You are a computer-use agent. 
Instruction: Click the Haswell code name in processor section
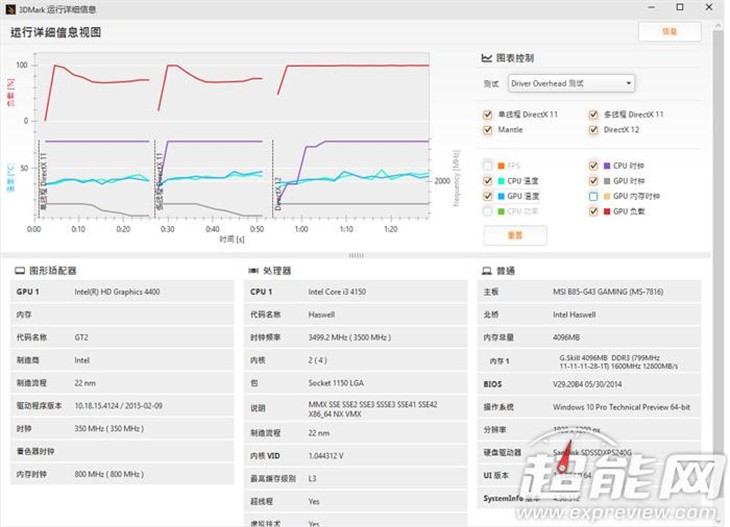pos(321,315)
